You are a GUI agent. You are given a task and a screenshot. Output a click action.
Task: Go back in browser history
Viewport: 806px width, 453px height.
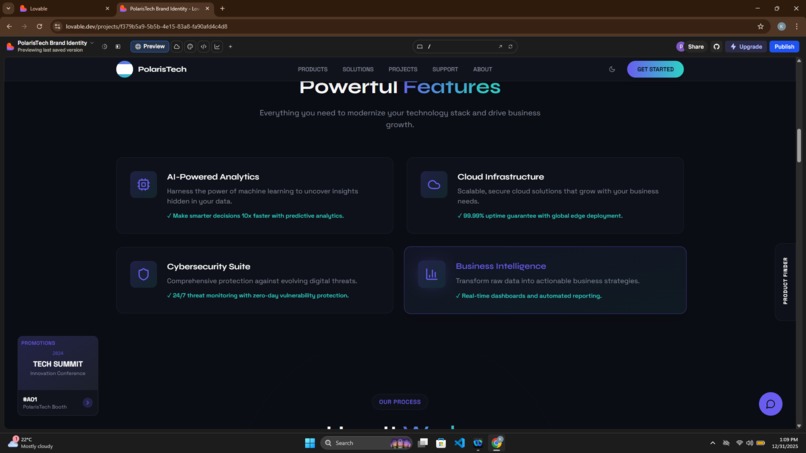(x=9, y=26)
